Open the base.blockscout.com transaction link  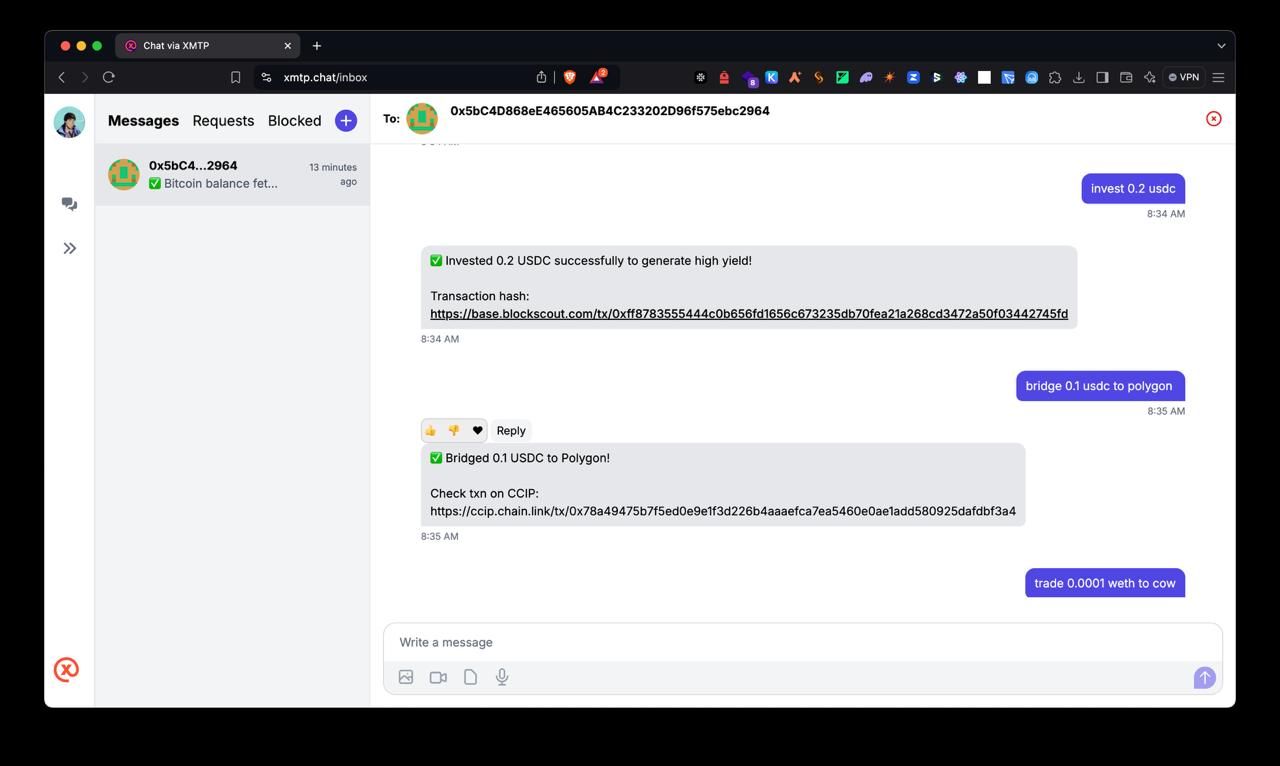749,314
